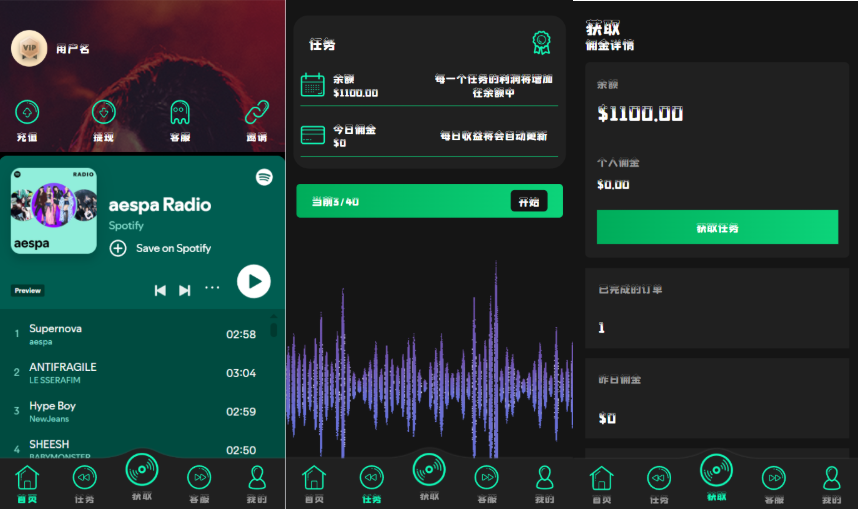Tap 任务 rewind tab on the 获取 screen
Viewport: 858px width, 509px height.
coord(659,484)
